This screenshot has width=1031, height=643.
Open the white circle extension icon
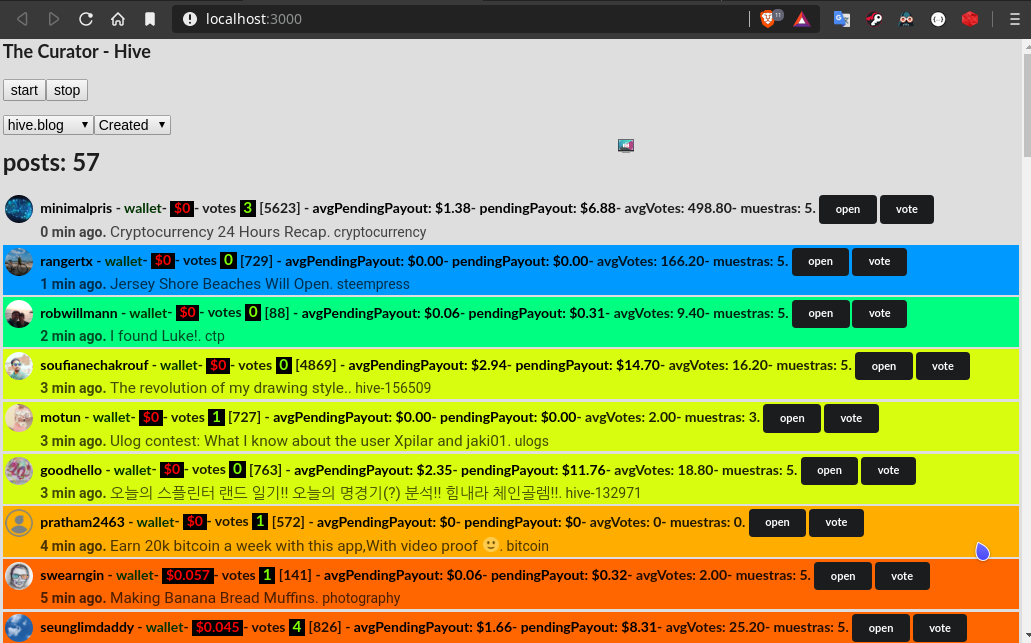pos(938,19)
